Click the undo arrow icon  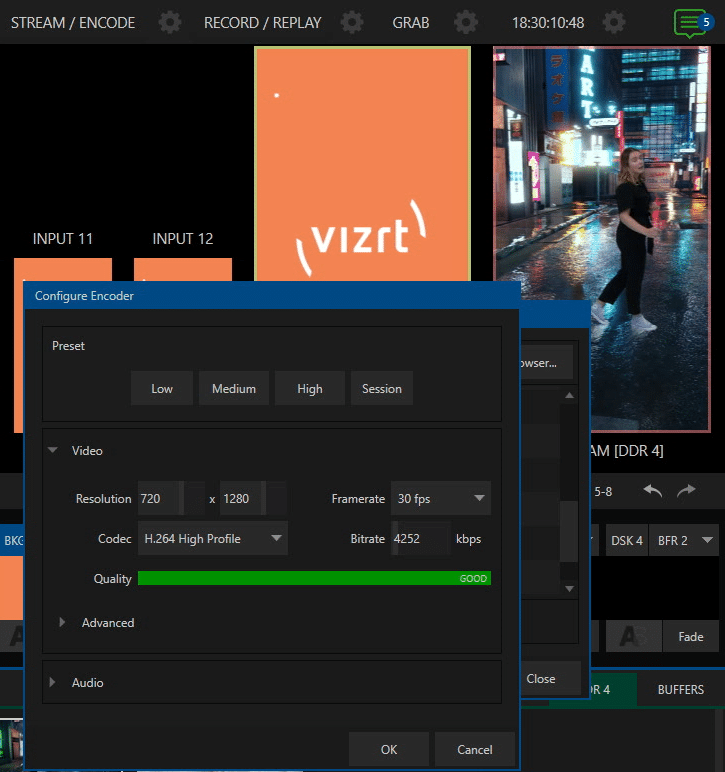click(653, 491)
